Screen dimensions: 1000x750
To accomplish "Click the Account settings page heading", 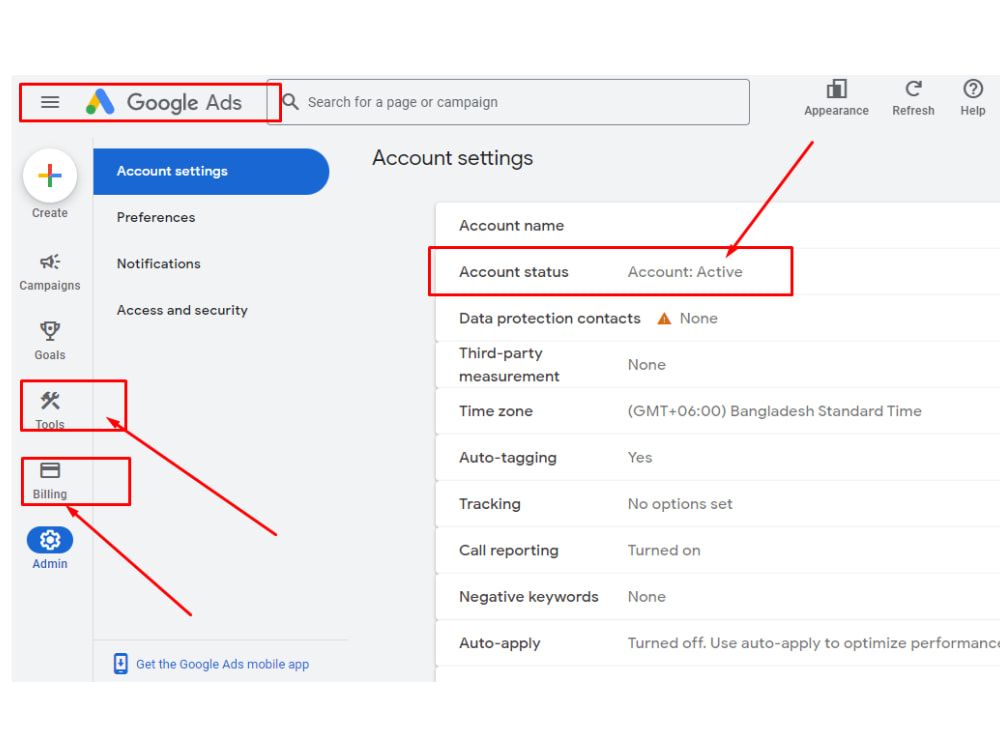I will (453, 158).
